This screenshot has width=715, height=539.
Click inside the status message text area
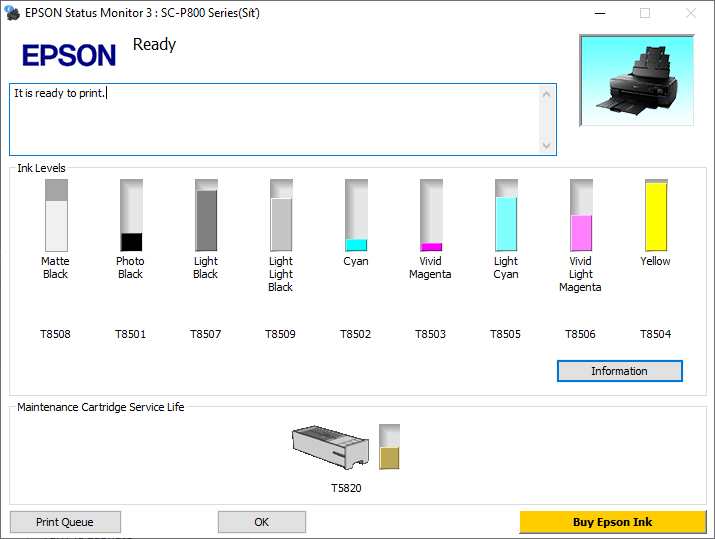(x=275, y=120)
